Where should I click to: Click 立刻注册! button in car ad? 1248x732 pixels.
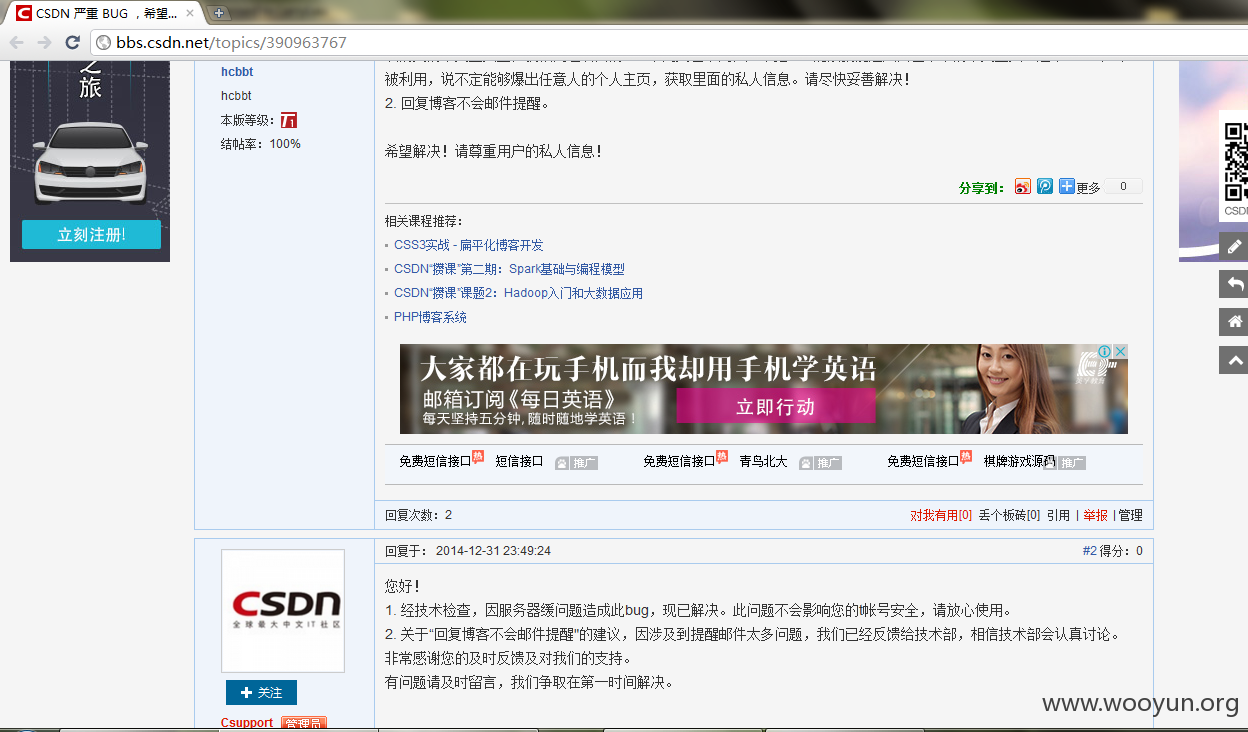[91, 235]
